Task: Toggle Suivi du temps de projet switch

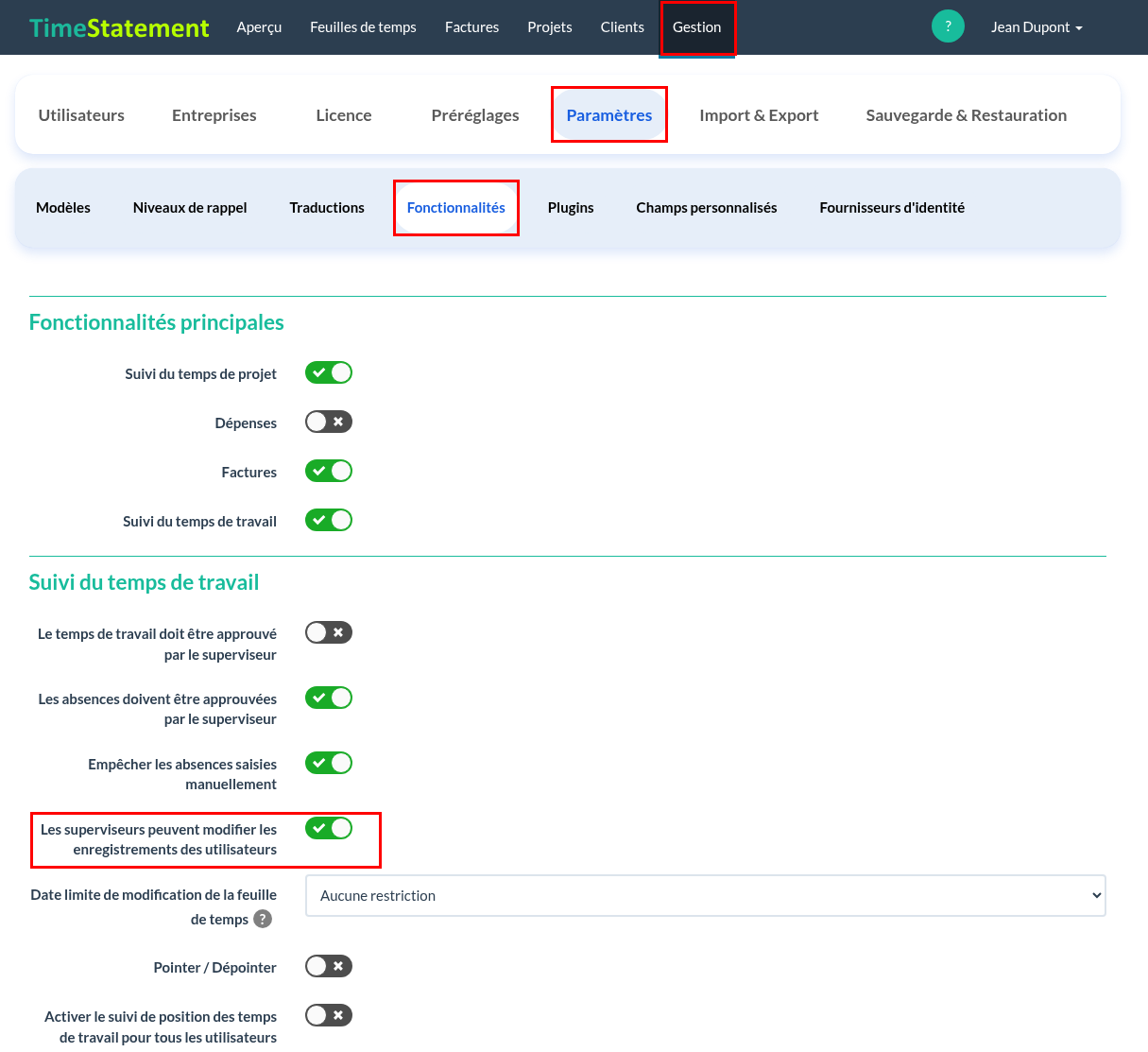Action: 329,372
